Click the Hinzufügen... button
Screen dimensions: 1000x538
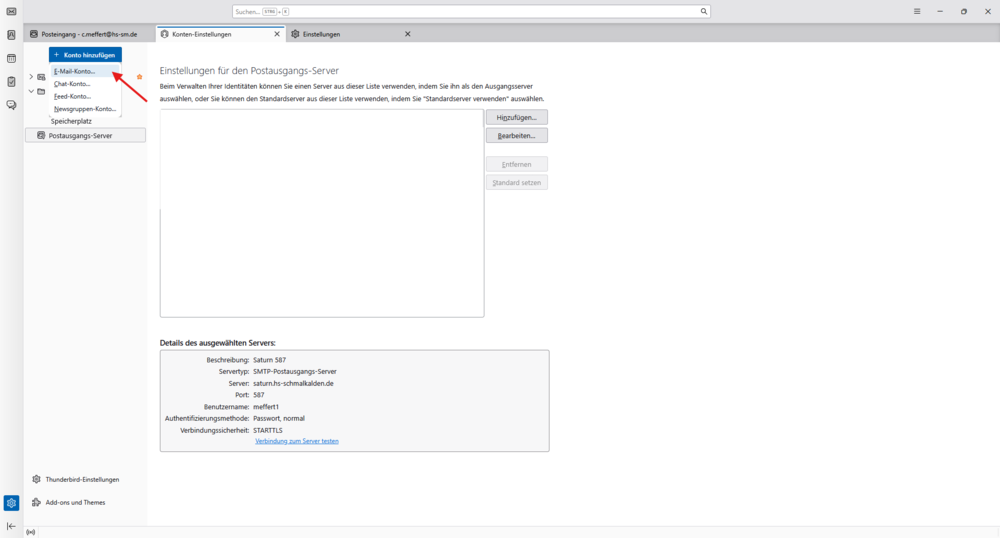coord(517,117)
